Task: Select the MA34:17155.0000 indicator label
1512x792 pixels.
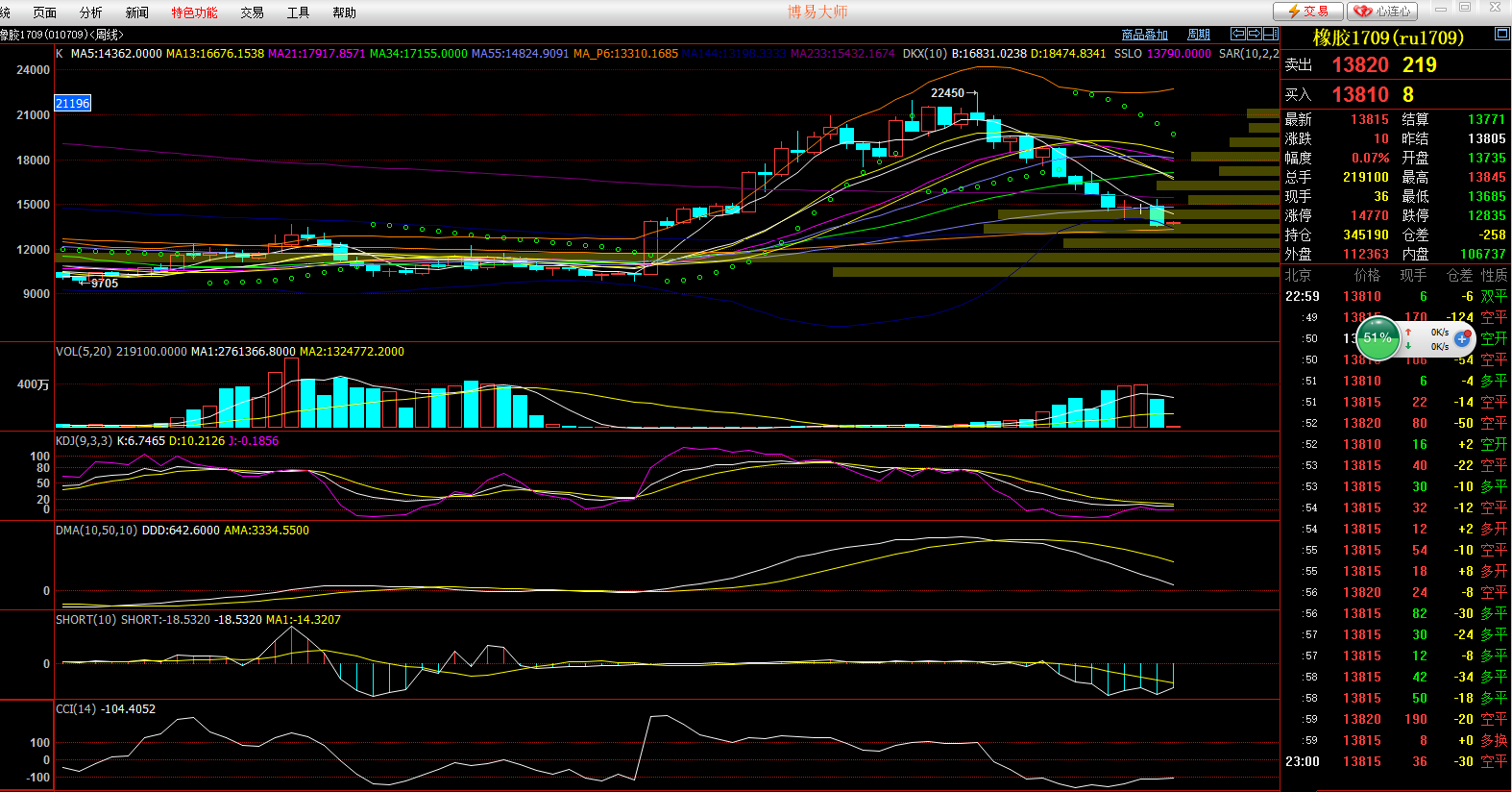Action: pos(418,54)
